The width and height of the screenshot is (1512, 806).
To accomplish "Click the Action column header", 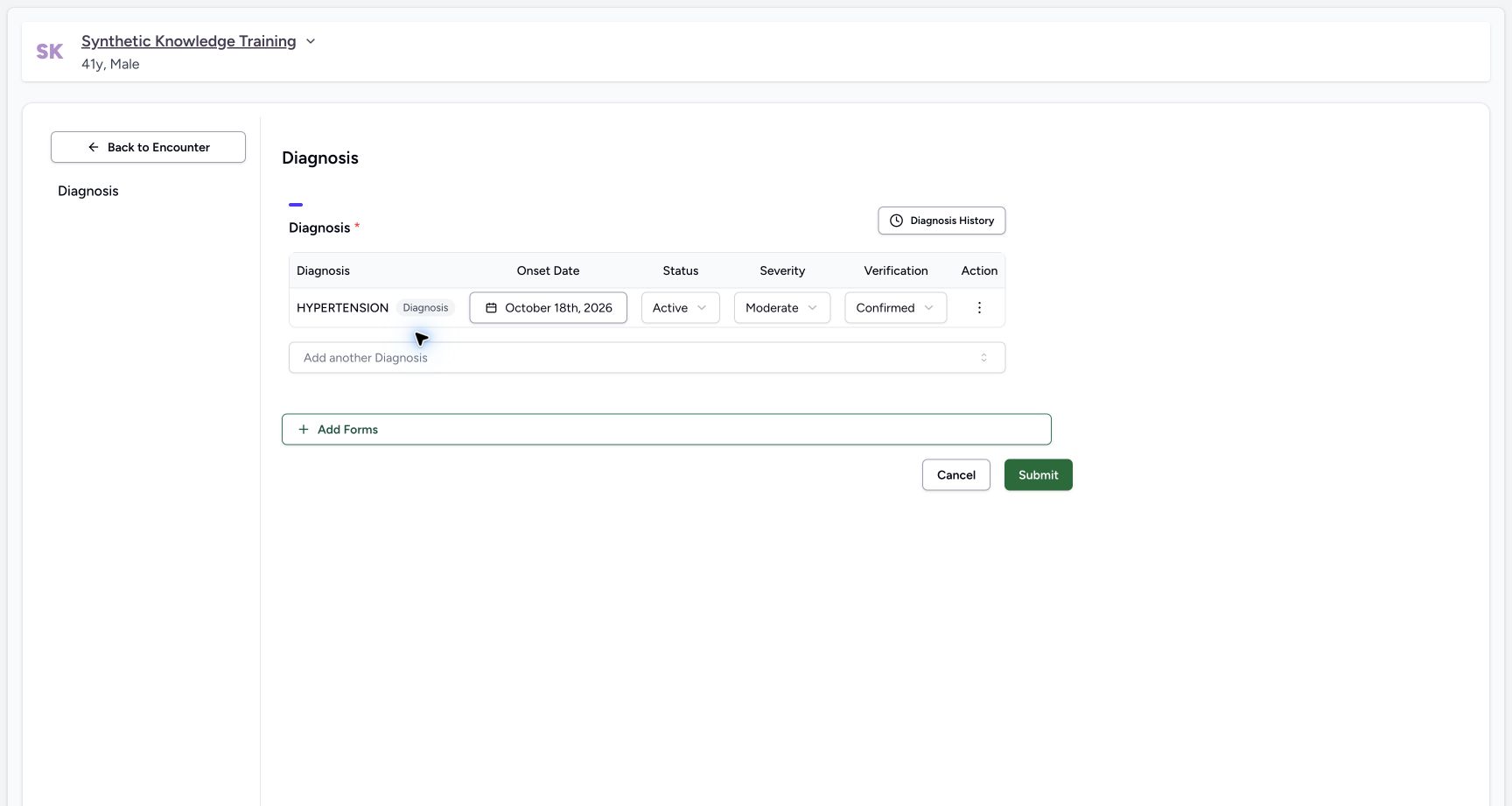I will point(979,271).
